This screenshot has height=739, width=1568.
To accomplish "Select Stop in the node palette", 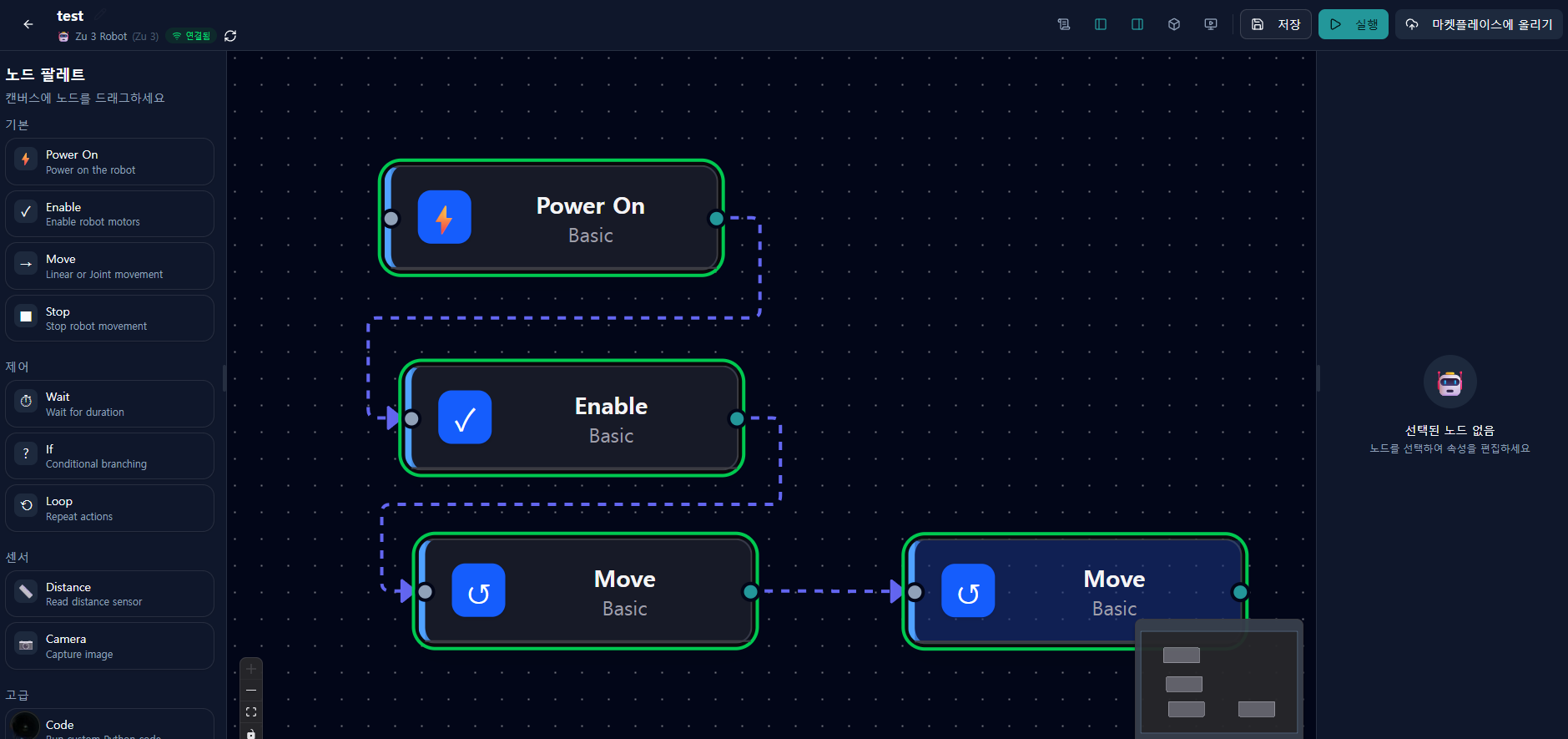I will [x=109, y=318].
